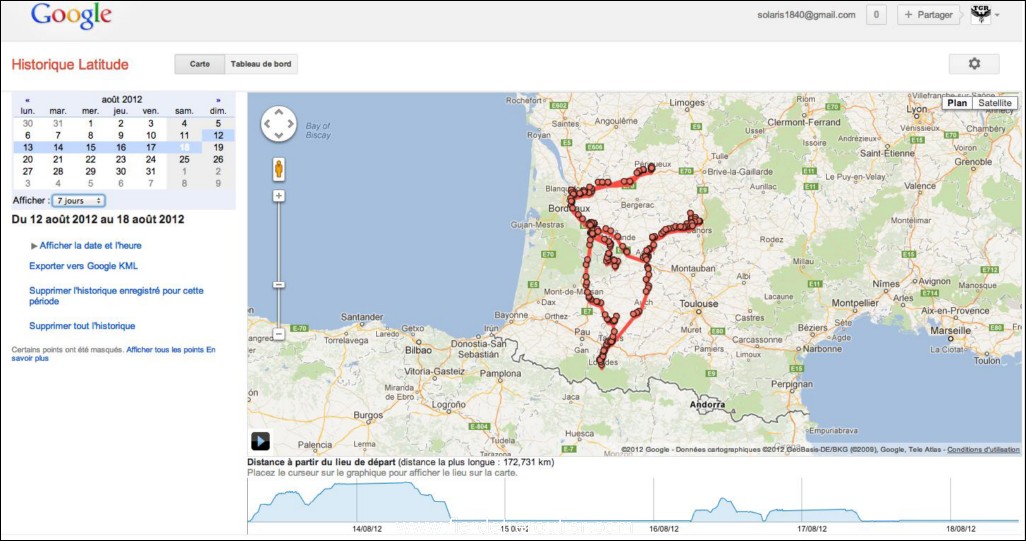Go to previous month arrow
The image size is (1026, 541).
click(27, 100)
